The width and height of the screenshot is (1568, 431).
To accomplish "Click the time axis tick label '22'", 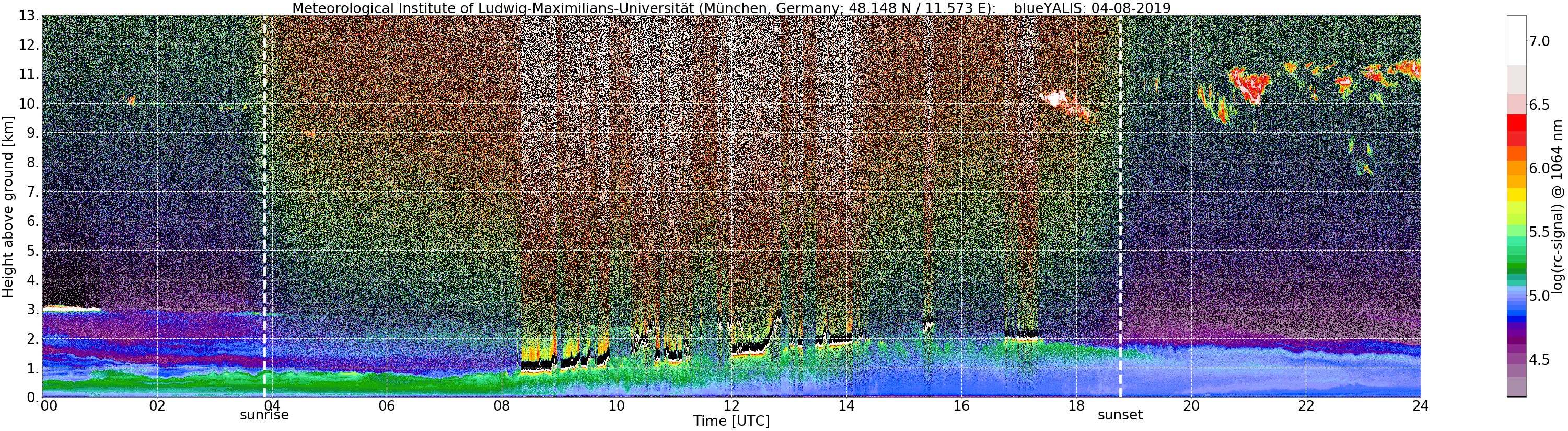I will point(1306,406).
